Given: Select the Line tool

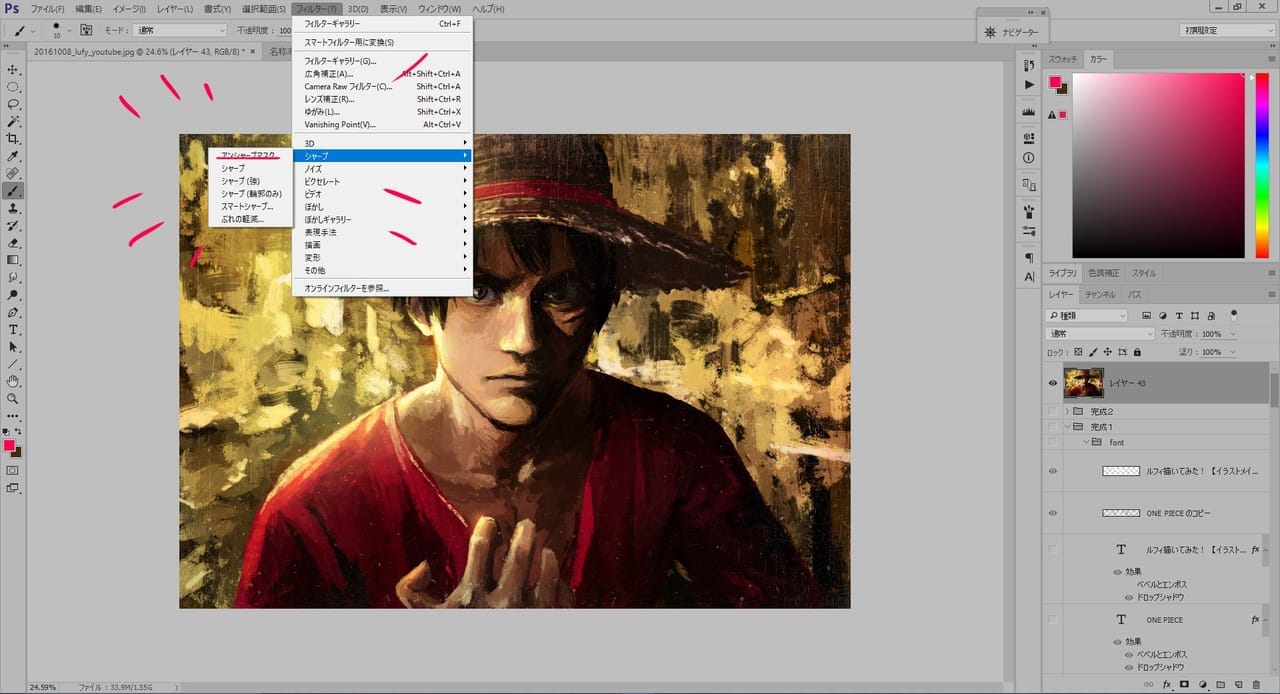Looking at the screenshot, I should (x=14, y=364).
